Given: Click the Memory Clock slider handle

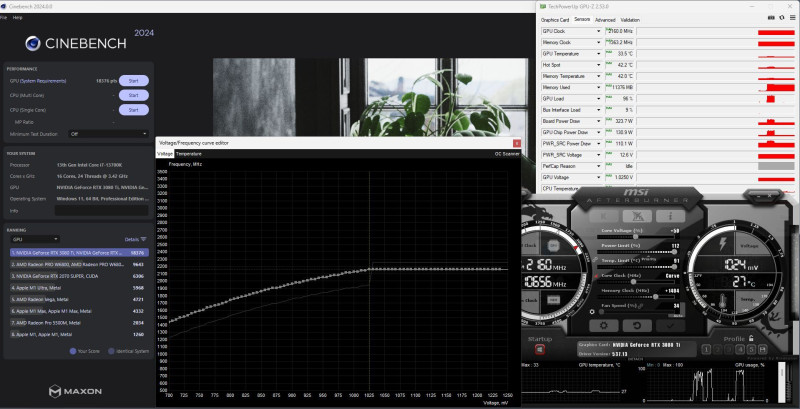Looking at the screenshot, I should (656, 296).
